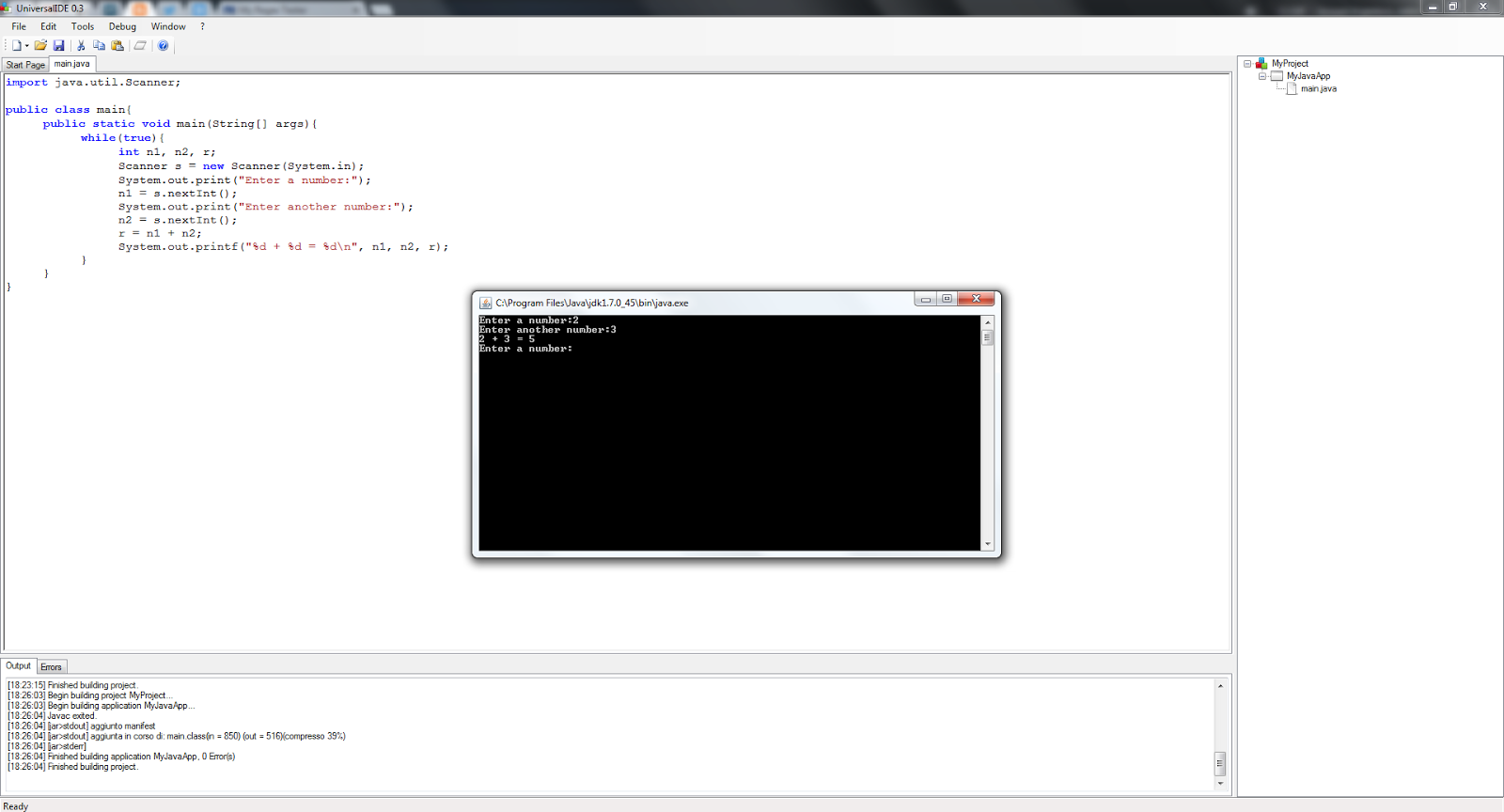The width and height of the screenshot is (1504, 812).
Task: Click the main.java file icon in the project tree
Action: 1292,88
